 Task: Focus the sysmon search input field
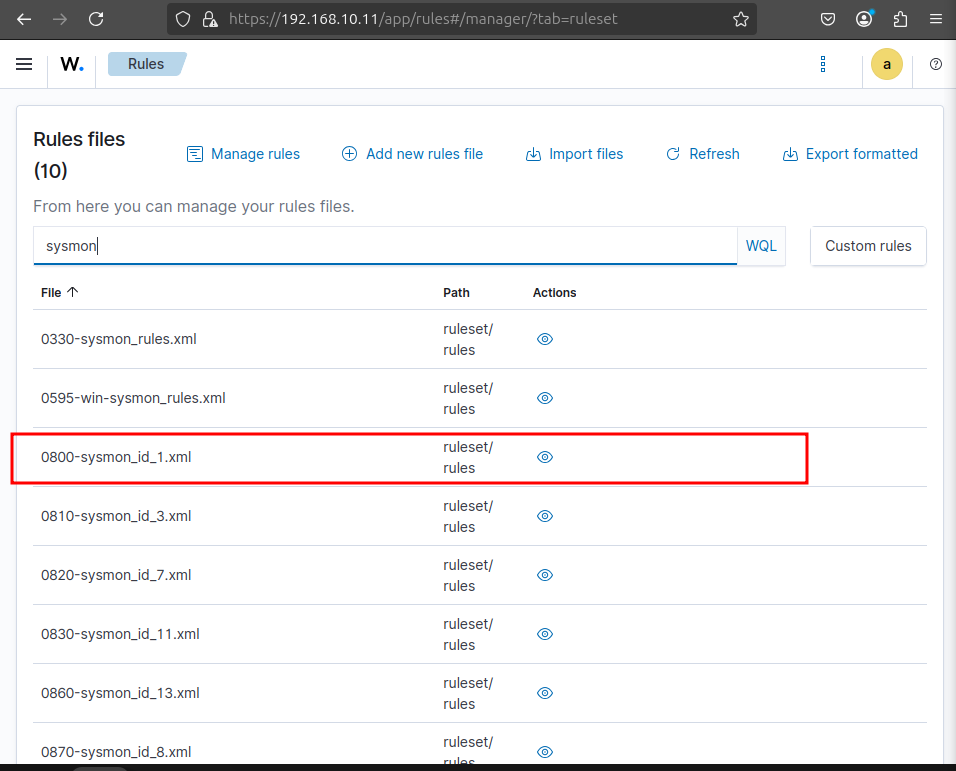pyautogui.click(x=385, y=246)
